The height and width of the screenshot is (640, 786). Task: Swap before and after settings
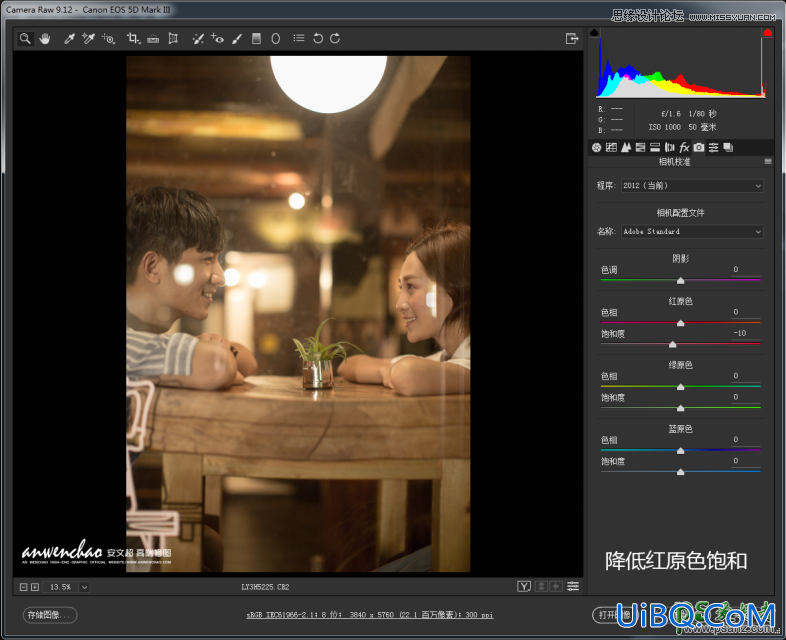click(x=541, y=586)
